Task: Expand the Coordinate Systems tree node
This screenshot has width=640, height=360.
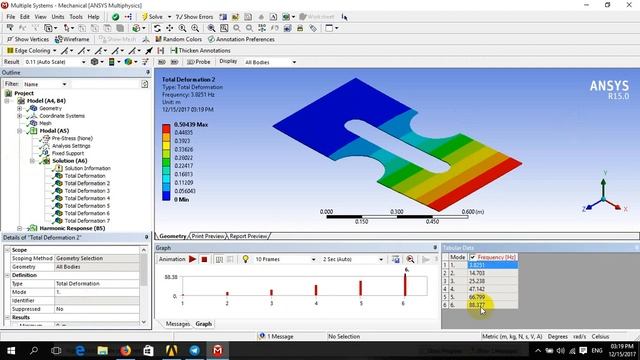Action: (x=19, y=116)
